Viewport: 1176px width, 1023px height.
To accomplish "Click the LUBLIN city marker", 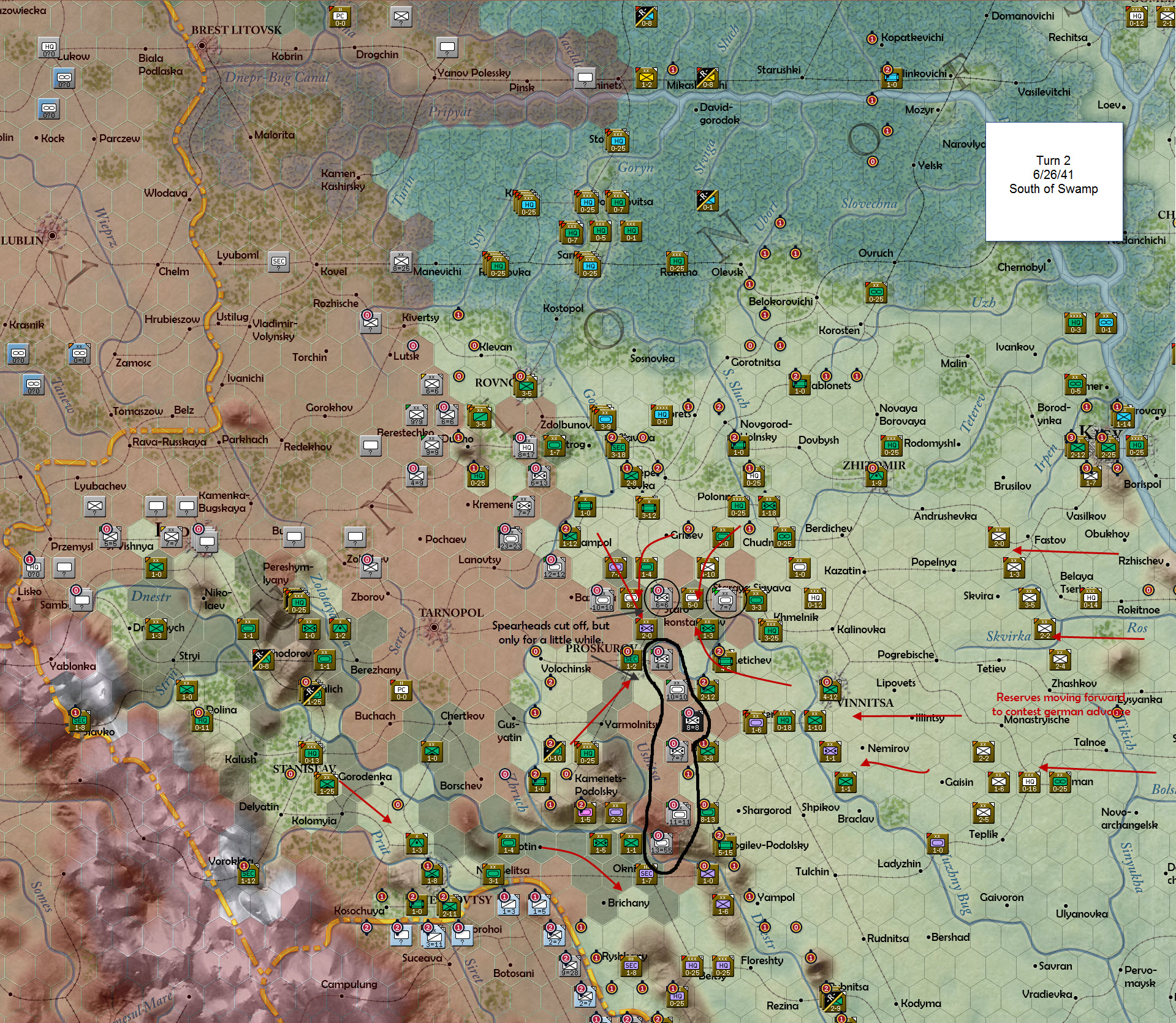I will click(x=53, y=235).
